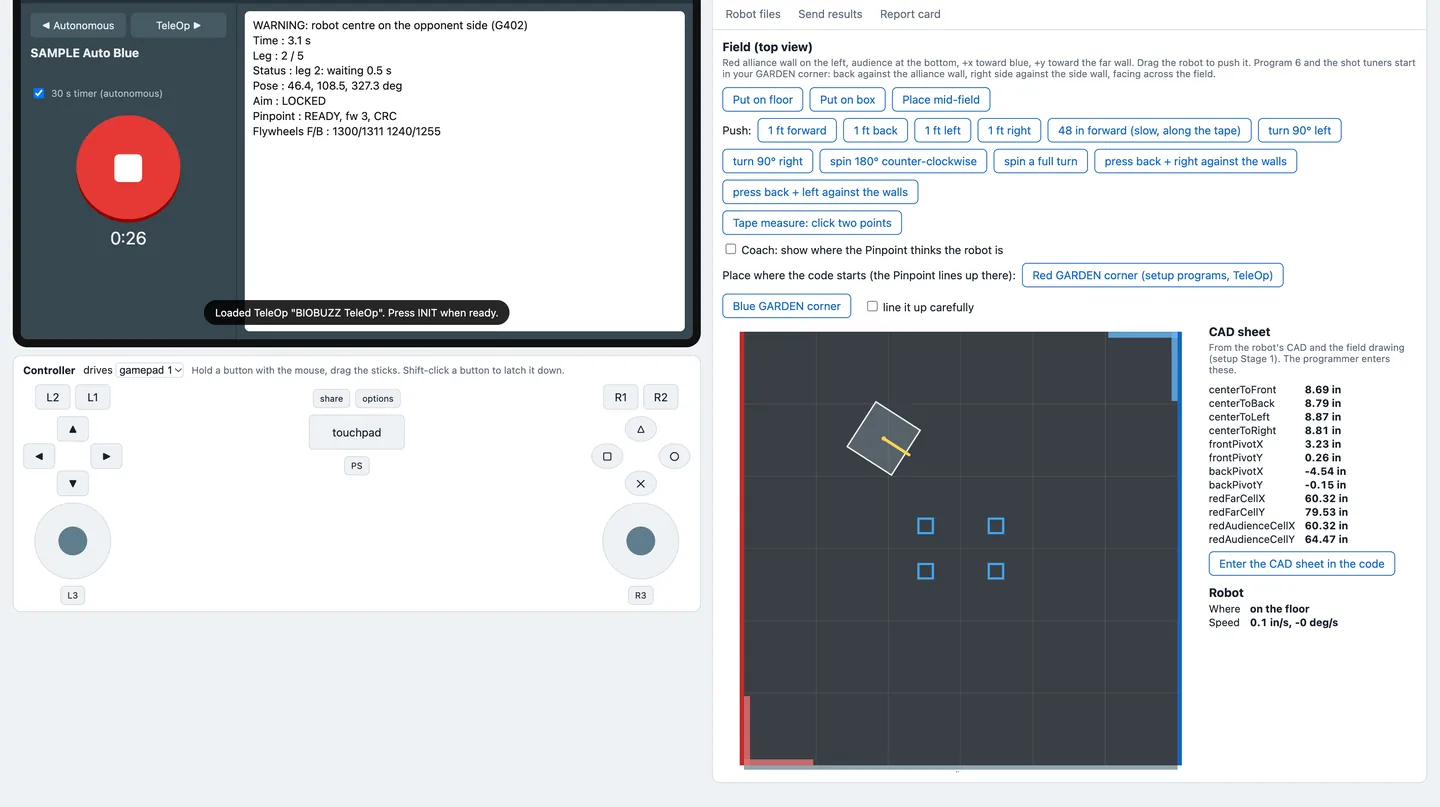The image size is (1440, 807).
Task: Open the Report card tab
Action: (910, 14)
